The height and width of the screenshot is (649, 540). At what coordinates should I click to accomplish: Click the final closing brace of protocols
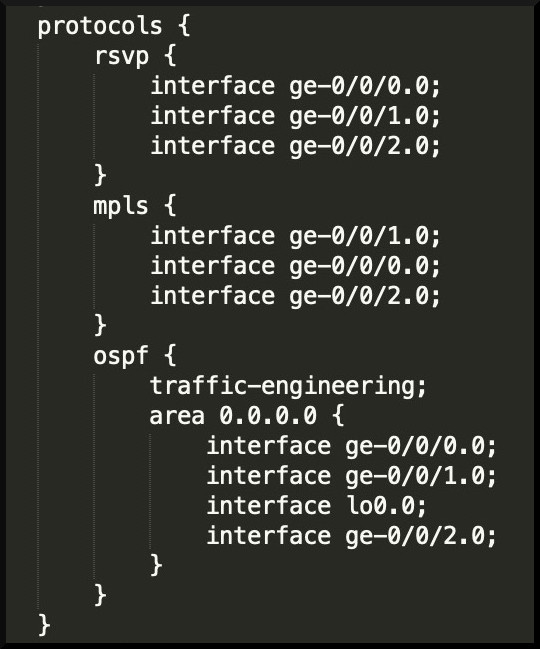tap(44, 625)
